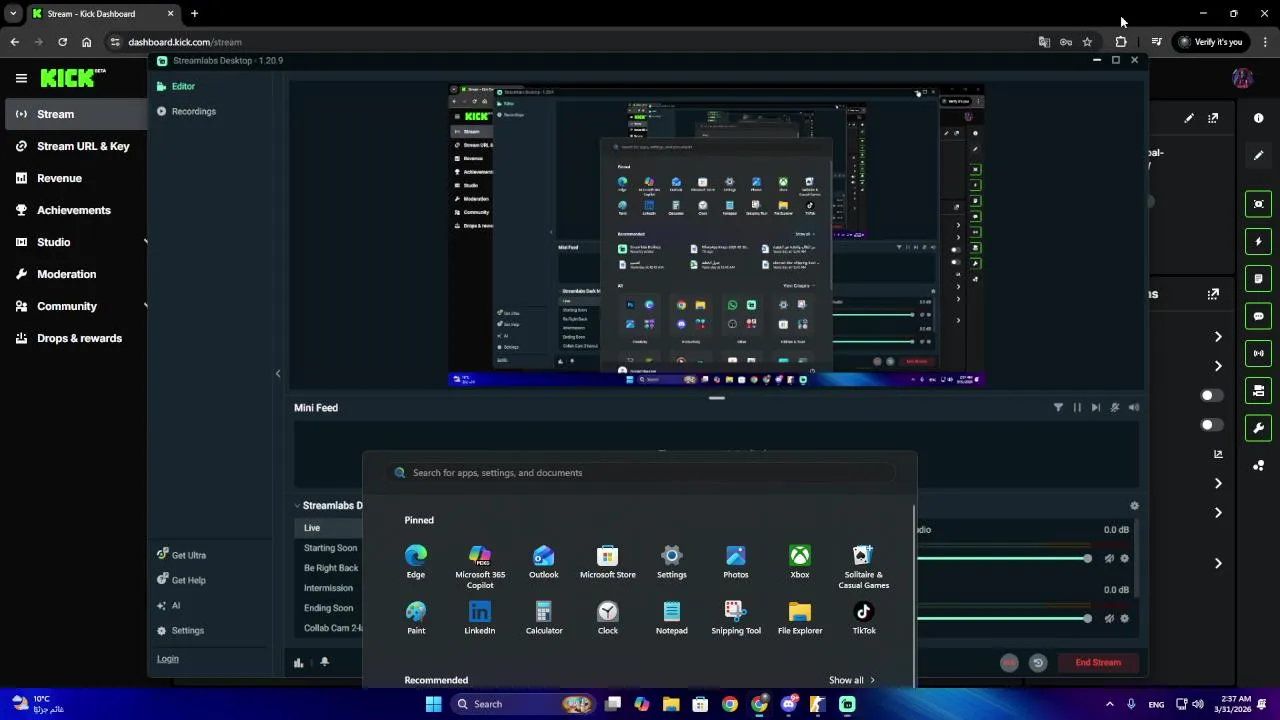The height and width of the screenshot is (720, 1280).
Task: Collapse the Streamlabs side navigation arrow
Action: 278,373
